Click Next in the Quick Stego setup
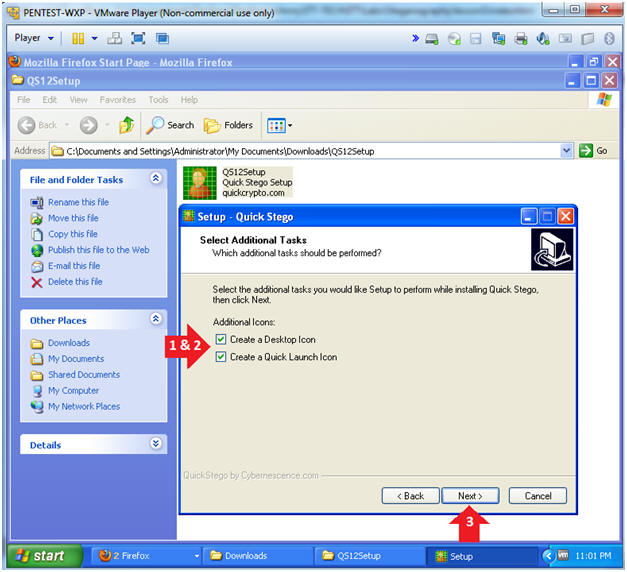This screenshot has width=627, height=572. (x=470, y=496)
